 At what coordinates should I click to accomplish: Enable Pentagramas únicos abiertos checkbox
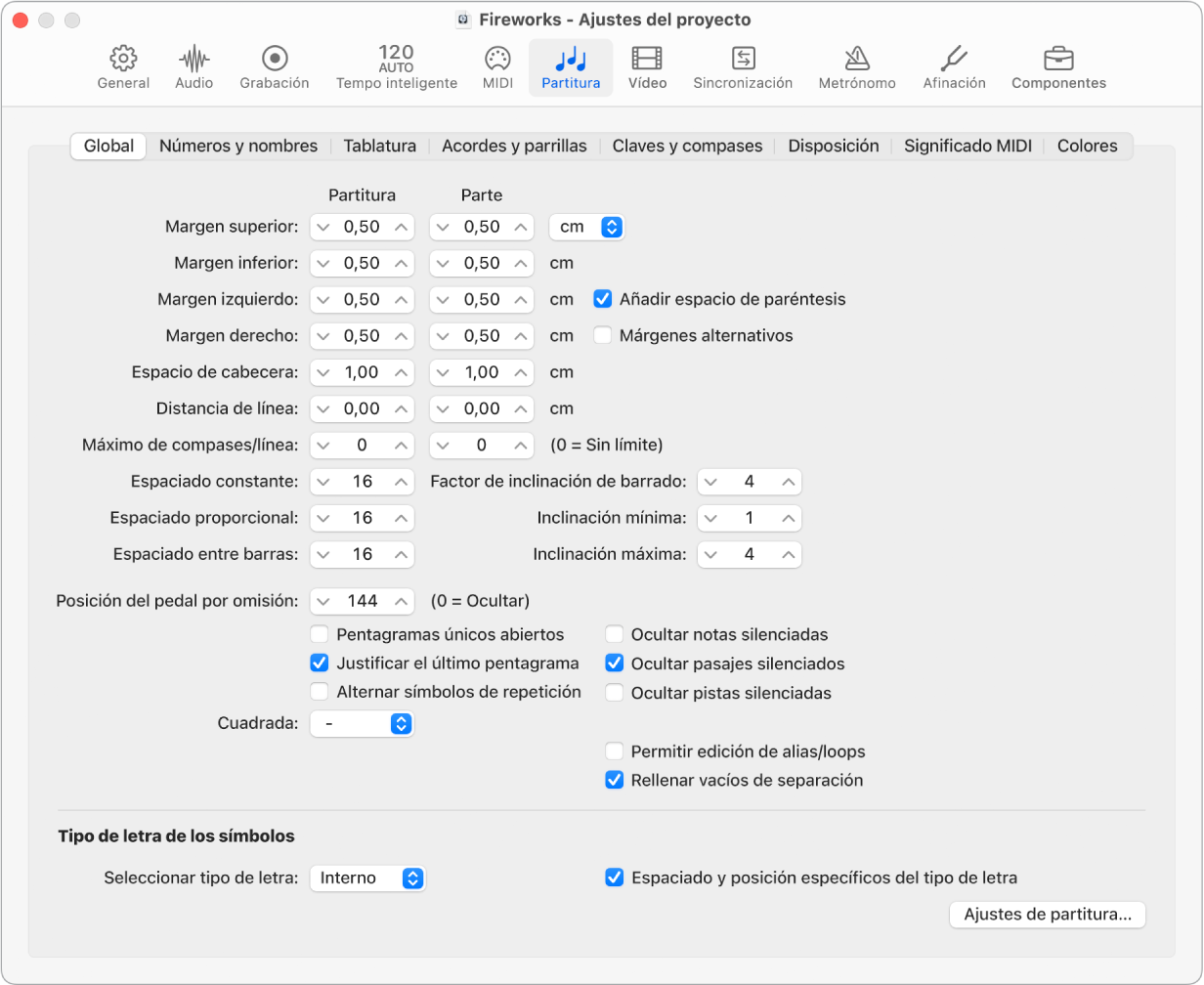click(319, 634)
